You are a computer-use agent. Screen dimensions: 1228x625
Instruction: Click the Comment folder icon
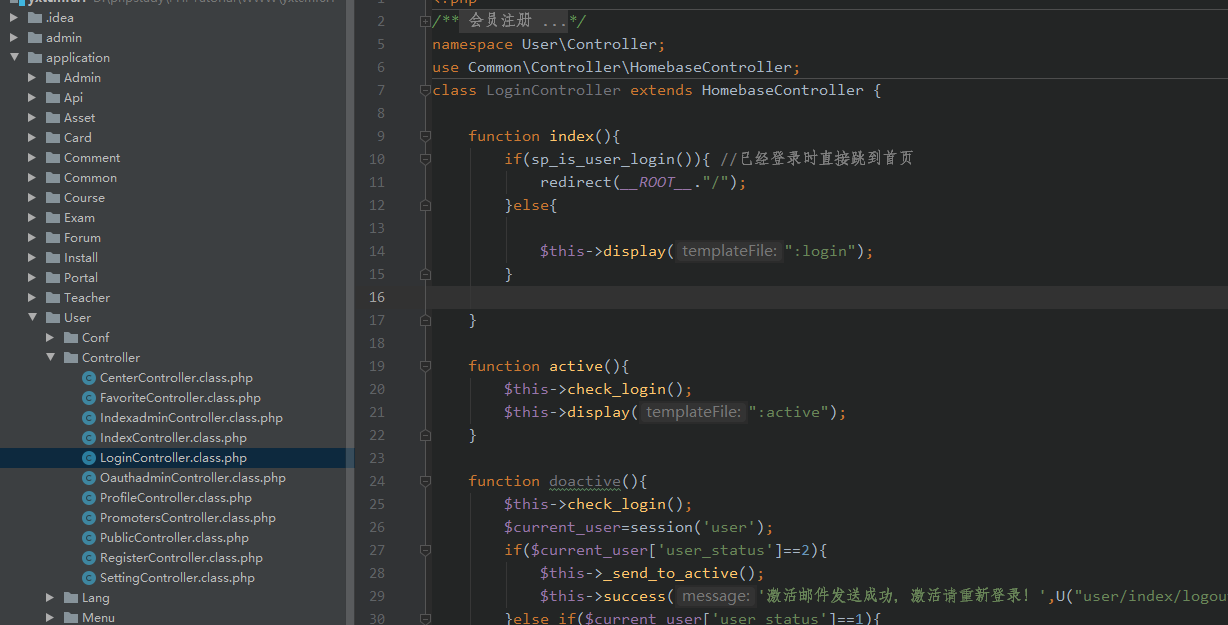(x=53, y=158)
